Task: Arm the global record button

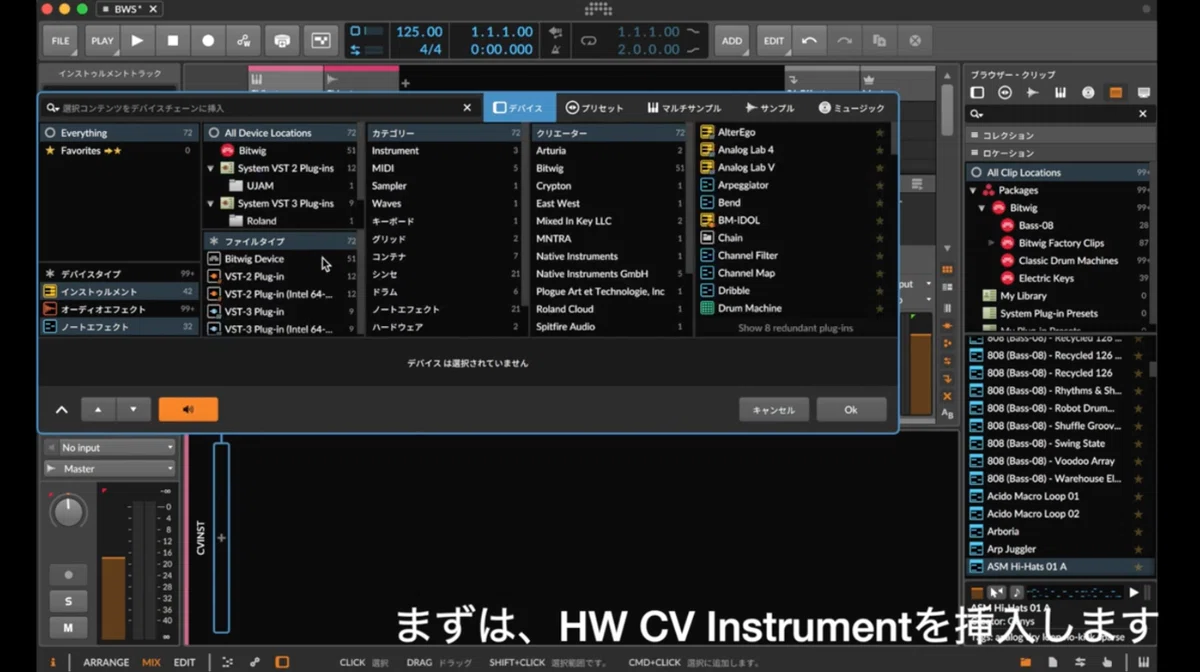Action: click(x=208, y=41)
